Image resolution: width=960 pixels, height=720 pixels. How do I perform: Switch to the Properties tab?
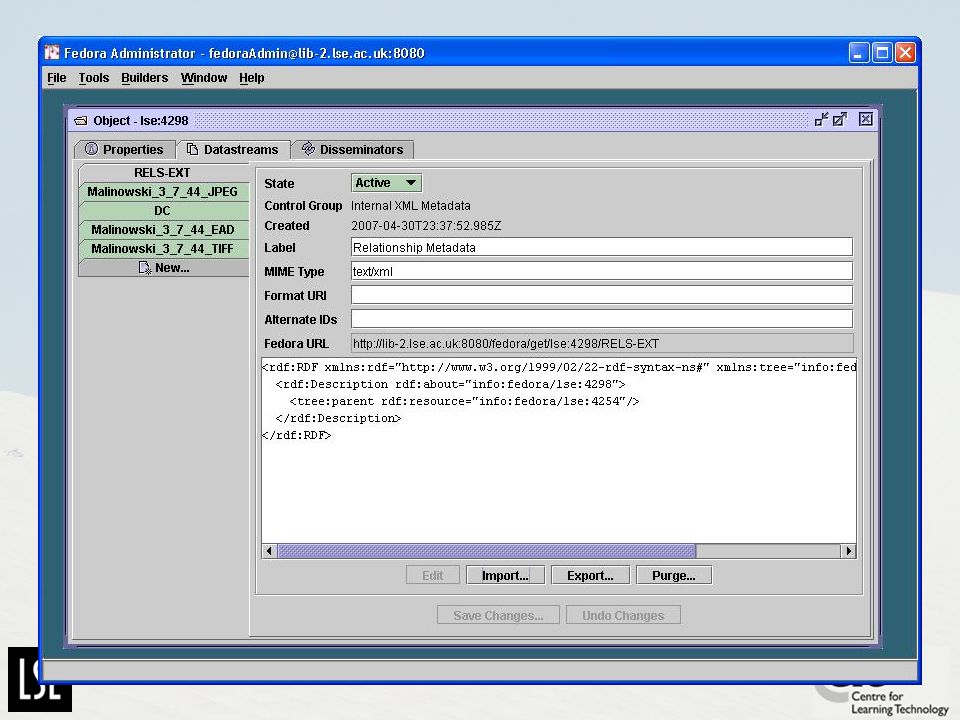point(125,149)
